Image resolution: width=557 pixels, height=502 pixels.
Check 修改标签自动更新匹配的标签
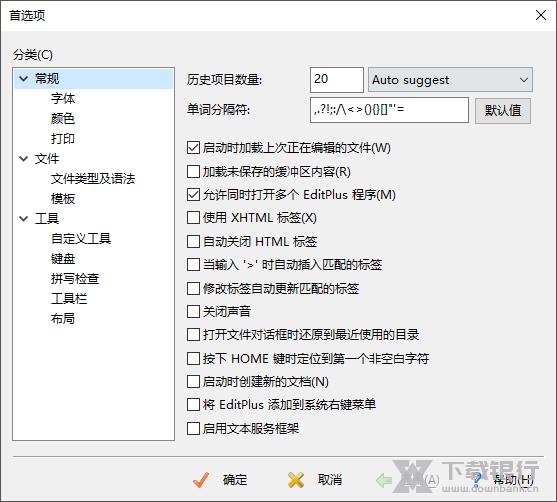193,288
